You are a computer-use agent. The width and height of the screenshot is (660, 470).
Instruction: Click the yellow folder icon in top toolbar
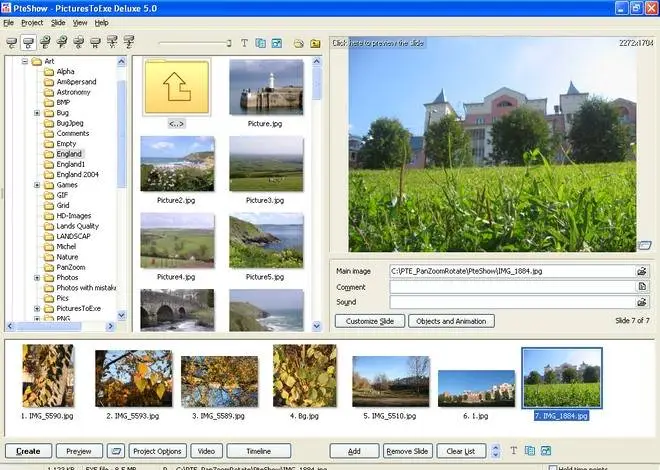[x=315, y=43]
